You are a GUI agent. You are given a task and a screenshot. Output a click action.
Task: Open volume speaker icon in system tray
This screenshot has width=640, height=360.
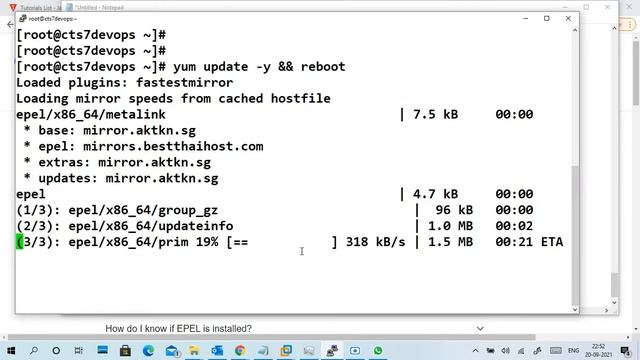[505, 350]
